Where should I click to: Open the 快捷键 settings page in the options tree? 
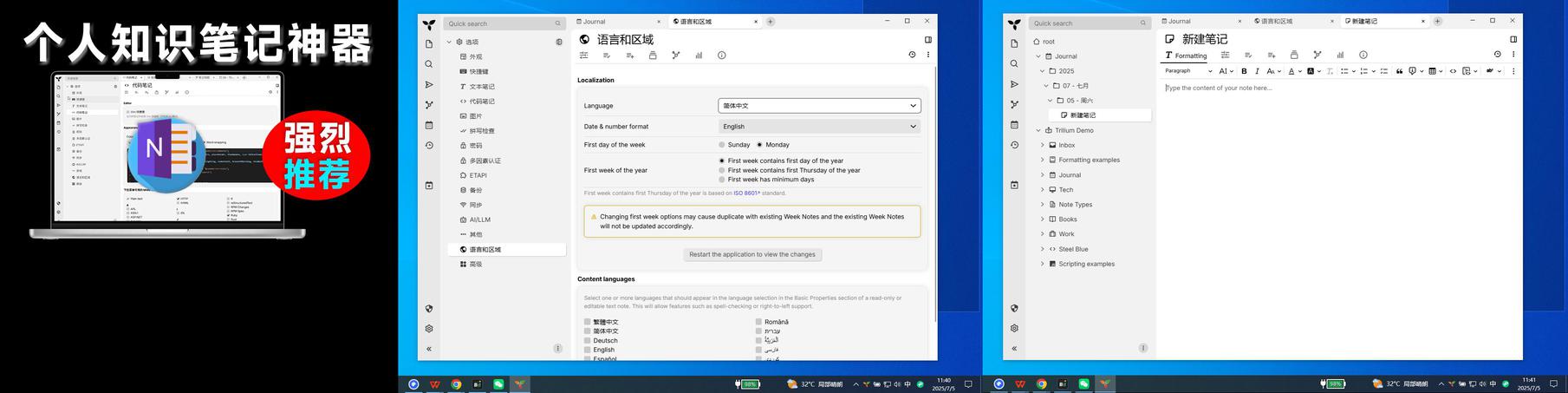click(x=478, y=72)
